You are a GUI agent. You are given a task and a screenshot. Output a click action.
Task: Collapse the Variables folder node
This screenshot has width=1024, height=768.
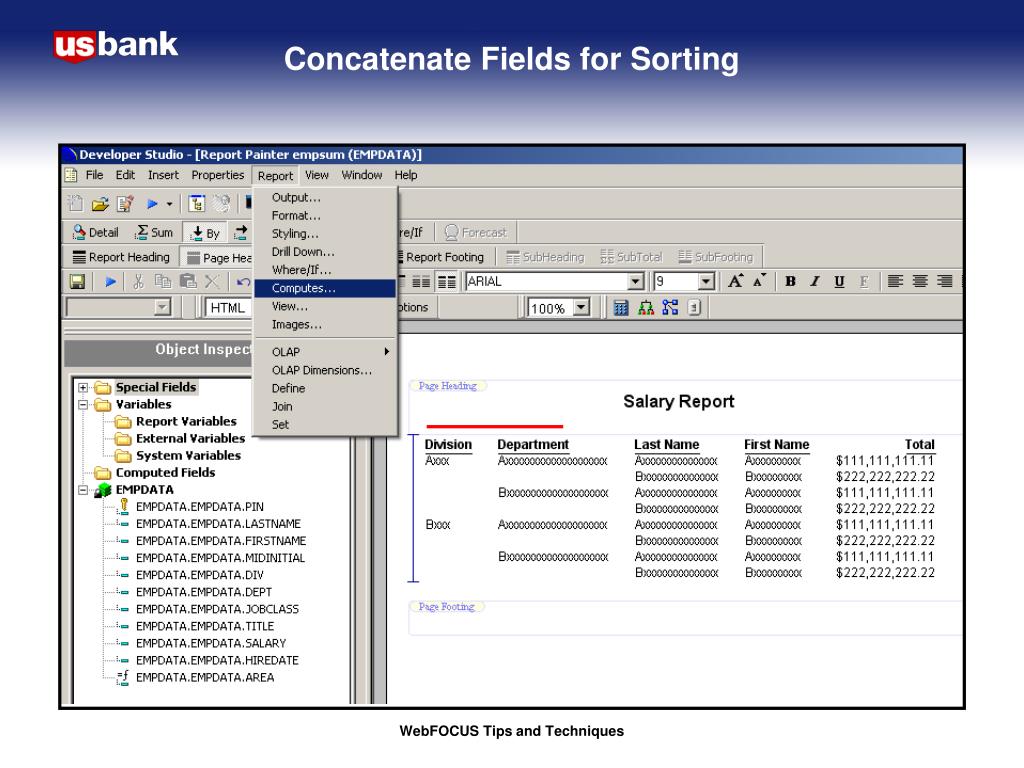point(83,404)
